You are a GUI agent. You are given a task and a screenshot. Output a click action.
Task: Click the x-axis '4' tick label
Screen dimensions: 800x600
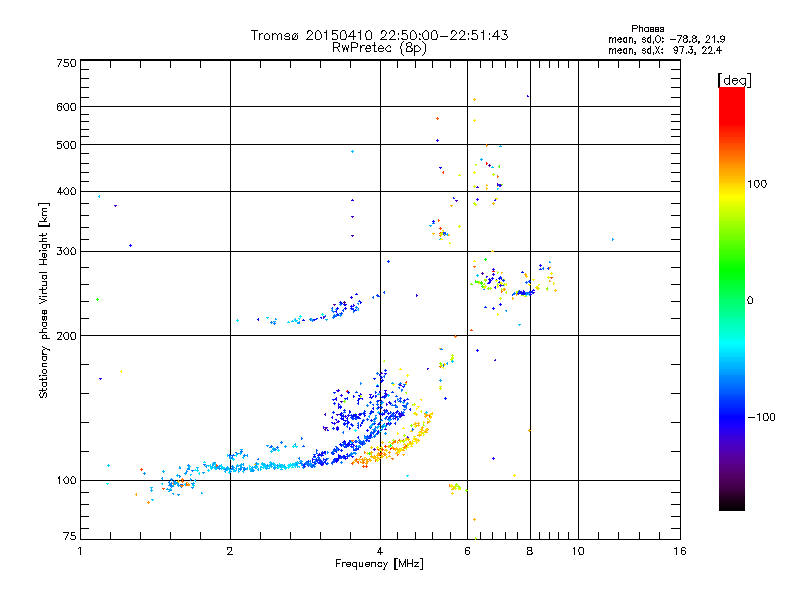coord(380,551)
